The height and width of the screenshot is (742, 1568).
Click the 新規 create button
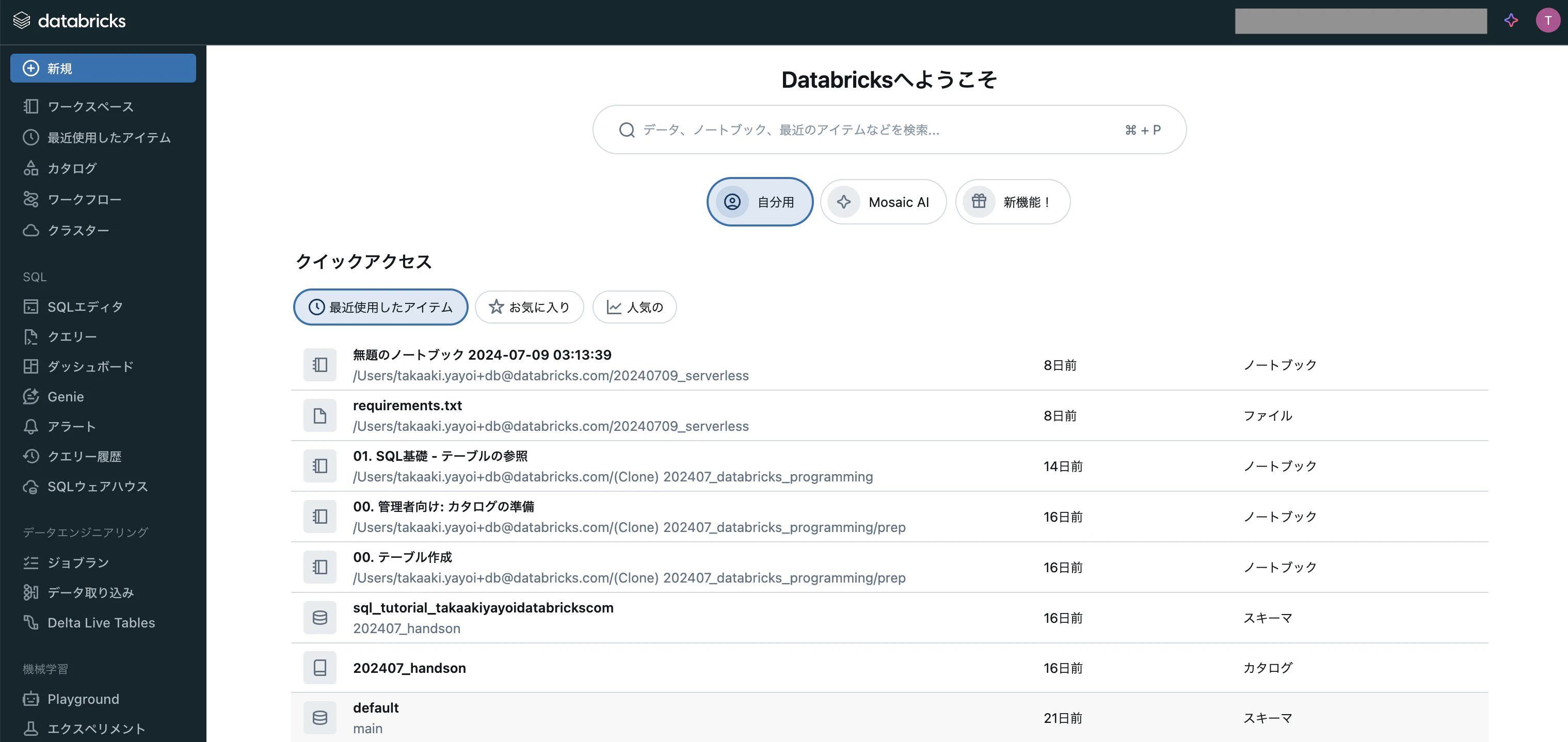pyautogui.click(x=103, y=68)
